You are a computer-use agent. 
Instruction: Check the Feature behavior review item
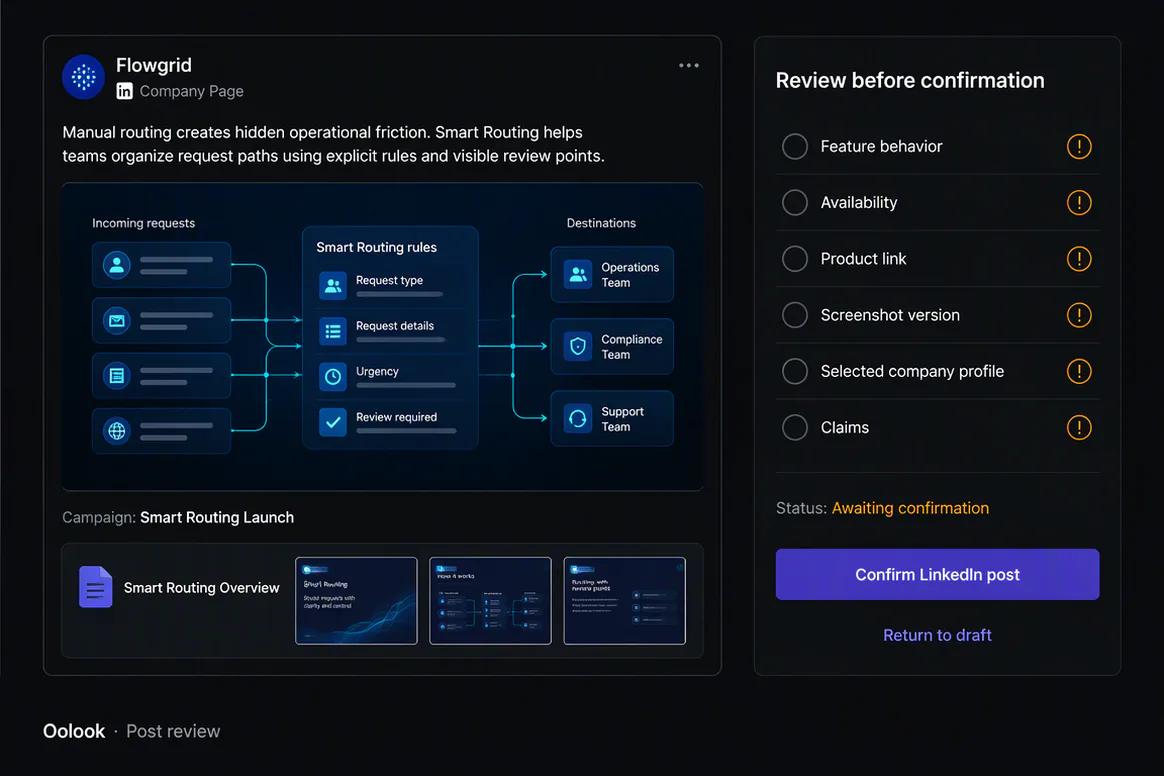pos(795,146)
